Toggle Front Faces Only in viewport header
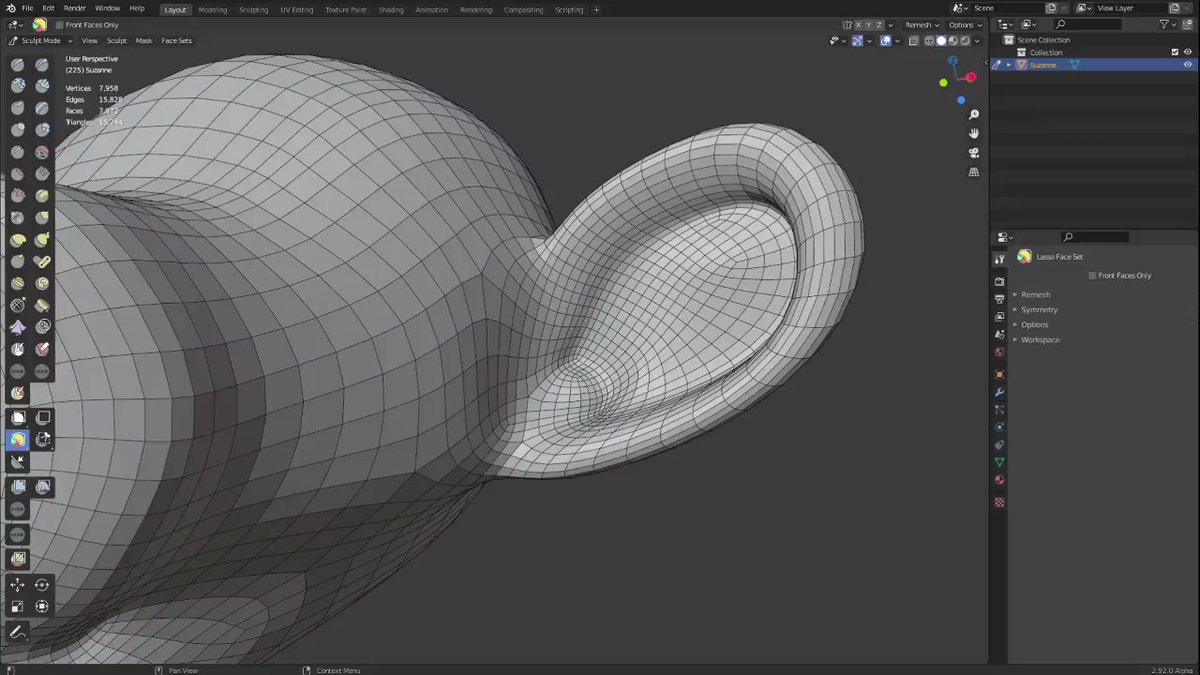This screenshot has height=675, width=1200. pos(59,25)
